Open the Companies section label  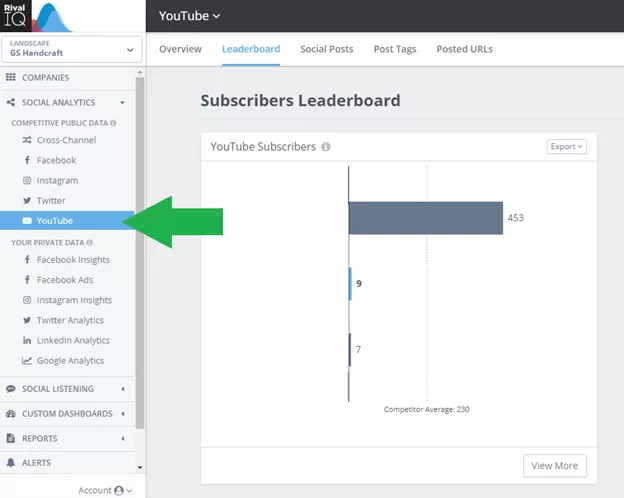[x=45, y=78]
